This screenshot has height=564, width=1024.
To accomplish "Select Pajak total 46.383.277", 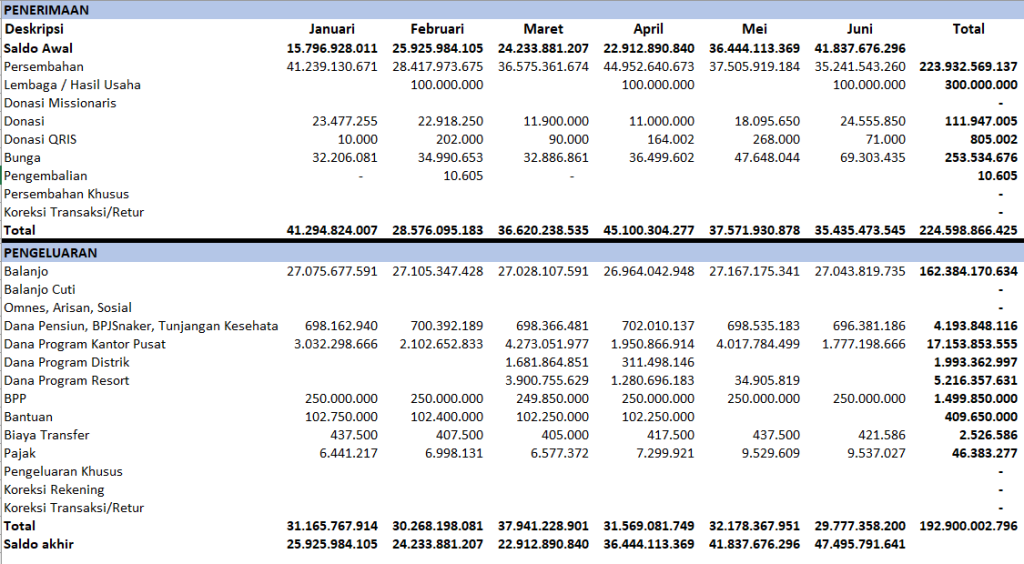I will pos(984,453).
